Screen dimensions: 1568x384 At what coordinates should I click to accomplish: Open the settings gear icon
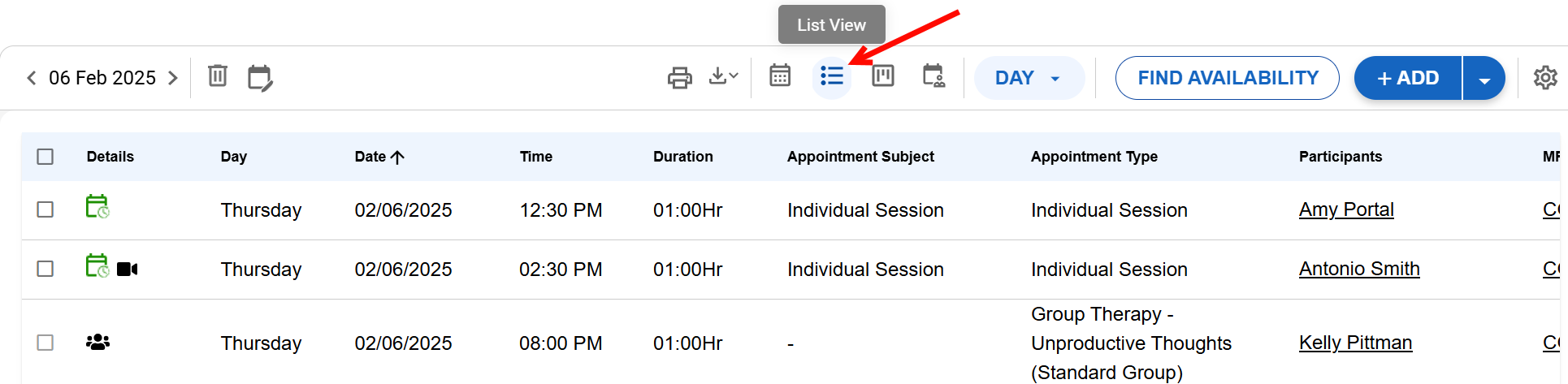[1544, 78]
